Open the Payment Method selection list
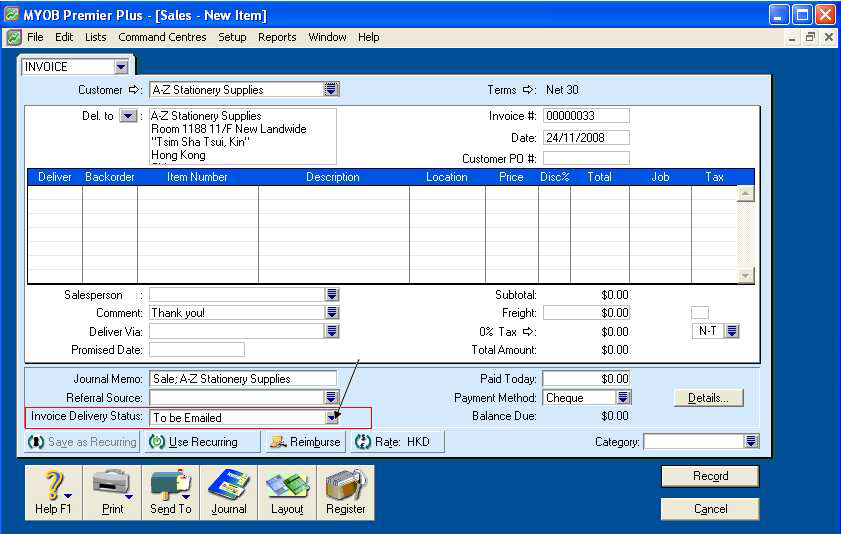The image size is (841, 534). tap(623, 397)
